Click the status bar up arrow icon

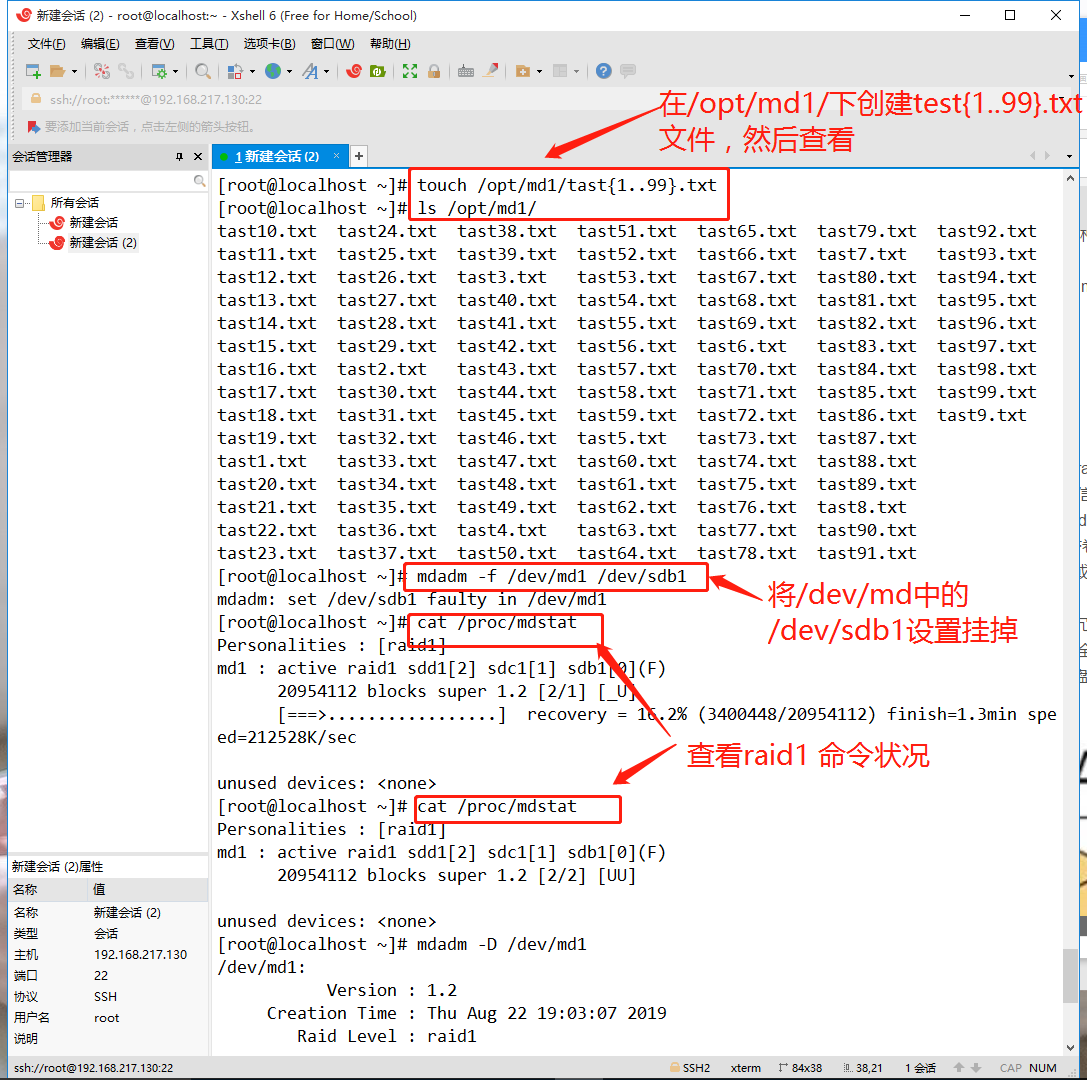tap(959, 1068)
